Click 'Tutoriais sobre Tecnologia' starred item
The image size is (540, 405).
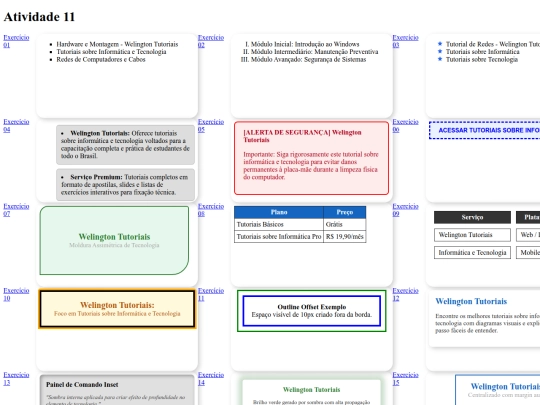pyautogui.click(x=482, y=59)
